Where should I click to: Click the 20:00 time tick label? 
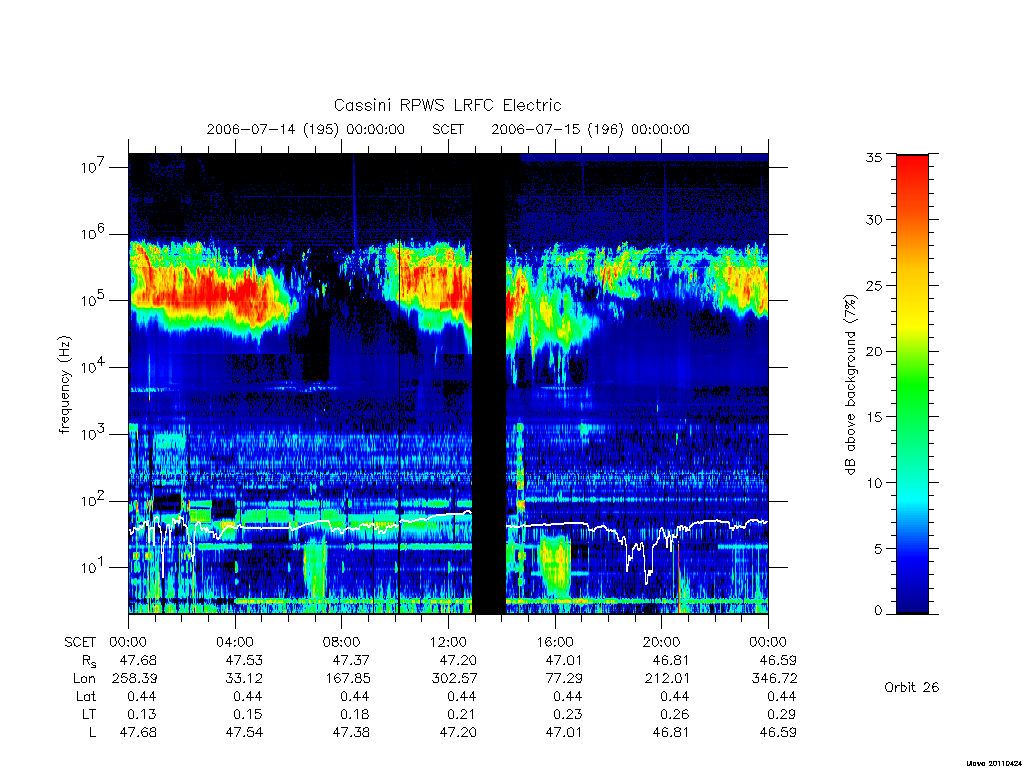point(662,642)
